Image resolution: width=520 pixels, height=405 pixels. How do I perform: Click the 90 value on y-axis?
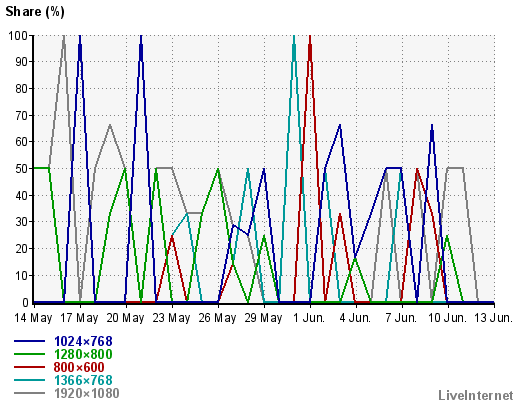pyautogui.click(x=22, y=62)
